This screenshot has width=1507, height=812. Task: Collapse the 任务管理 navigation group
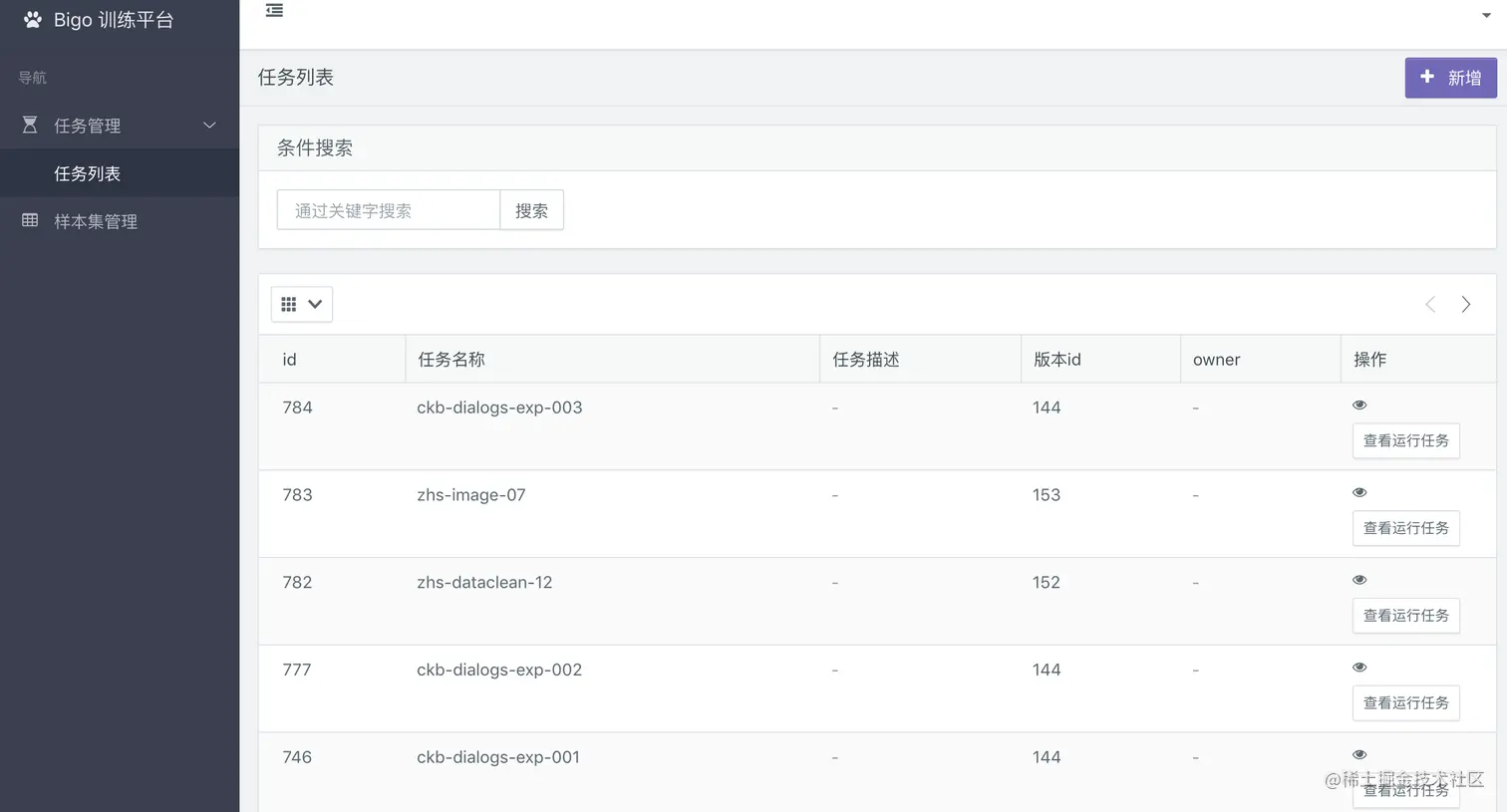click(209, 126)
